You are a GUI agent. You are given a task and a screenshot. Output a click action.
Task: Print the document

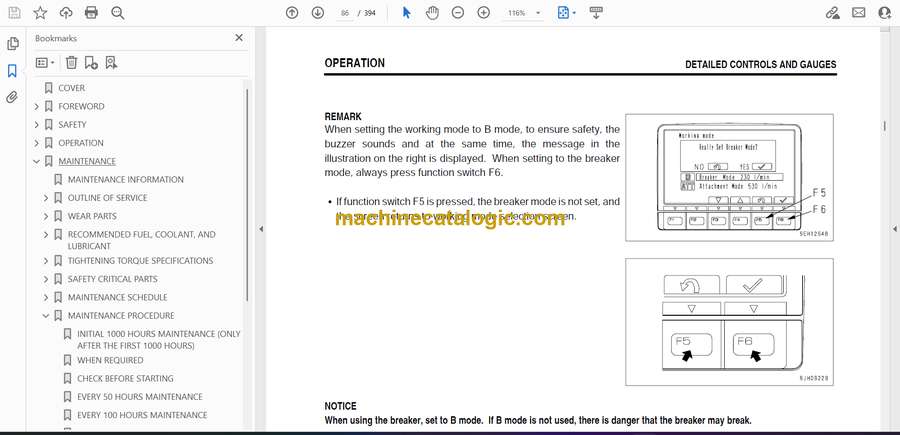click(x=91, y=13)
